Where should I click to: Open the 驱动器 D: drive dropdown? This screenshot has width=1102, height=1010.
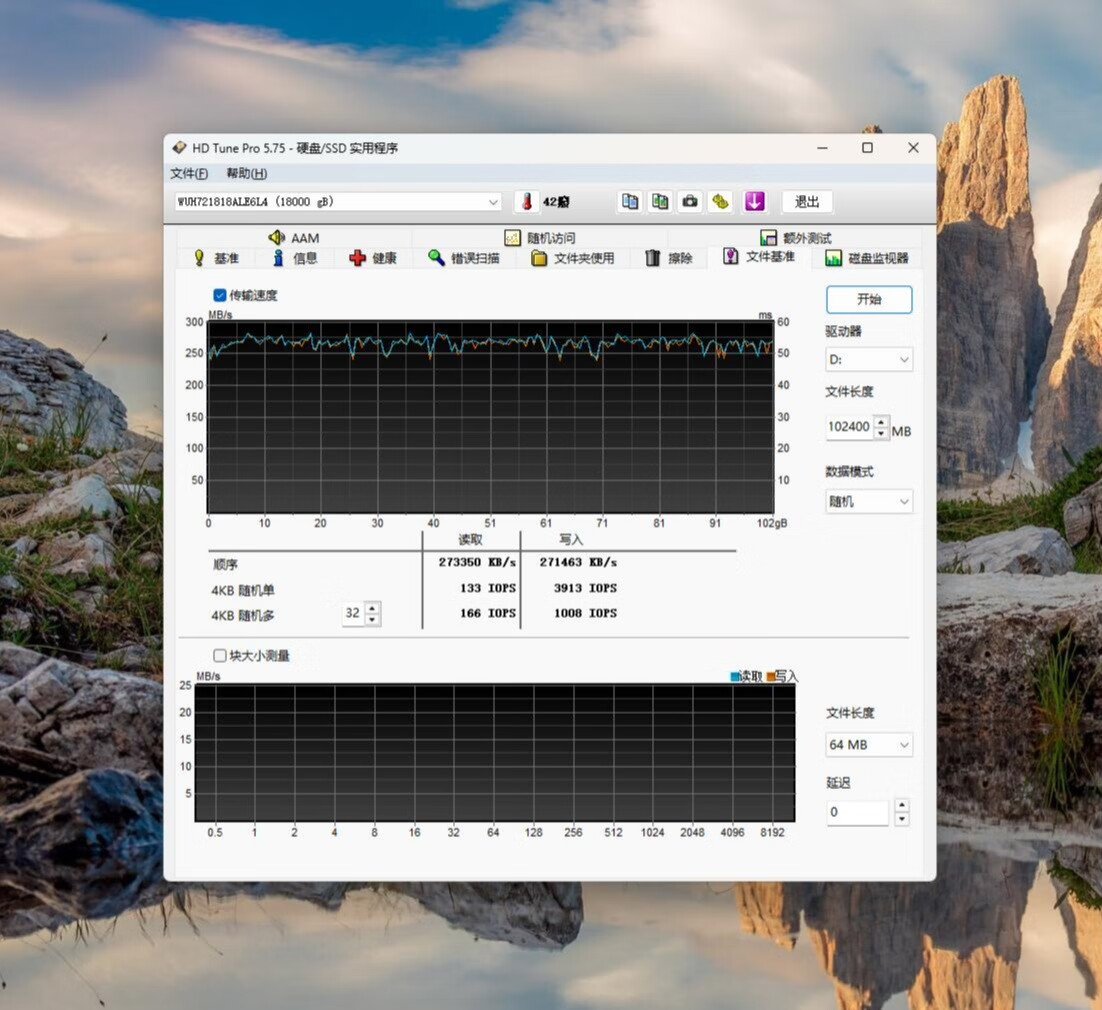click(869, 360)
